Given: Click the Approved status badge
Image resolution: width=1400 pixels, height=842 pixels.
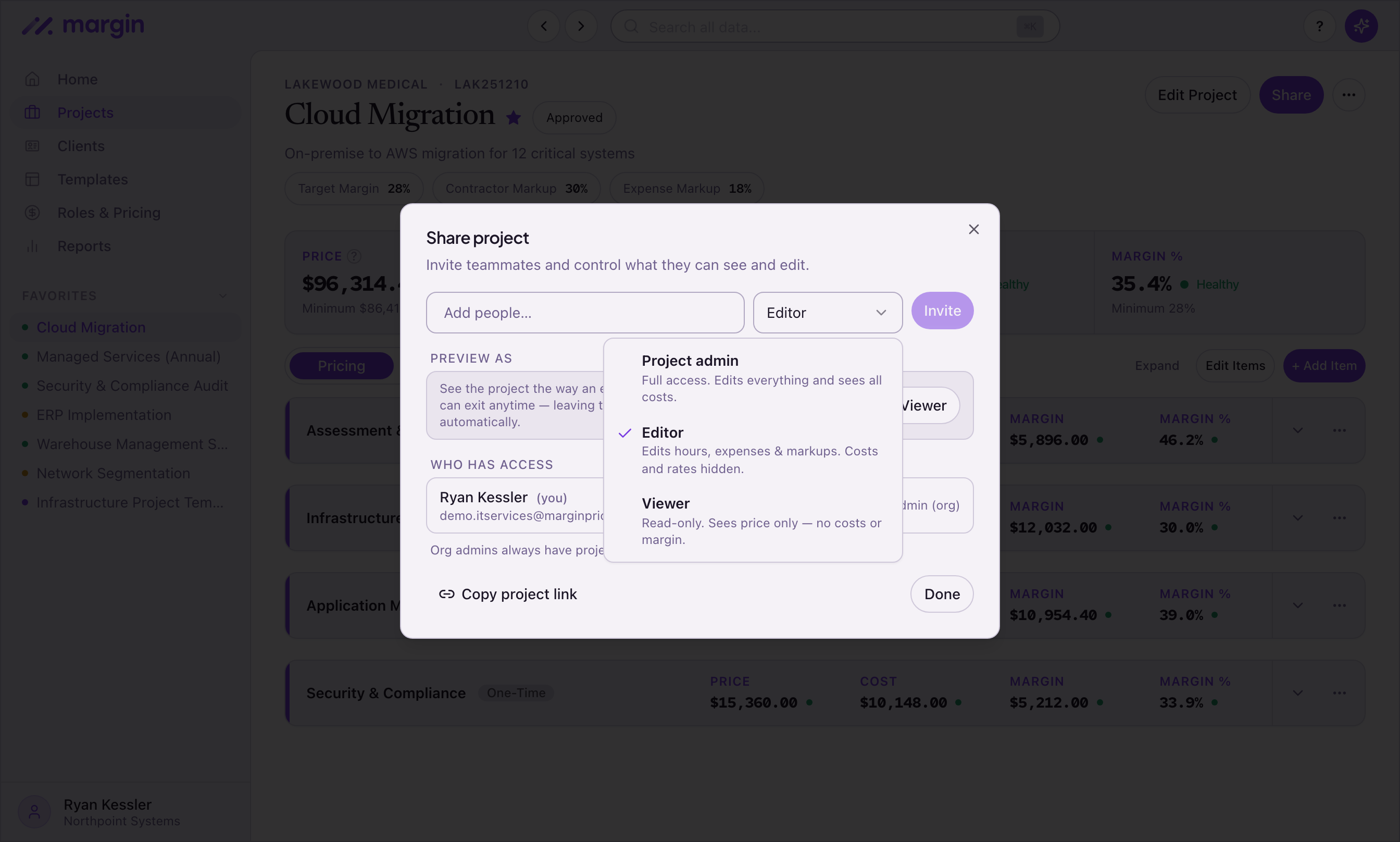Looking at the screenshot, I should [x=574, y=117].
